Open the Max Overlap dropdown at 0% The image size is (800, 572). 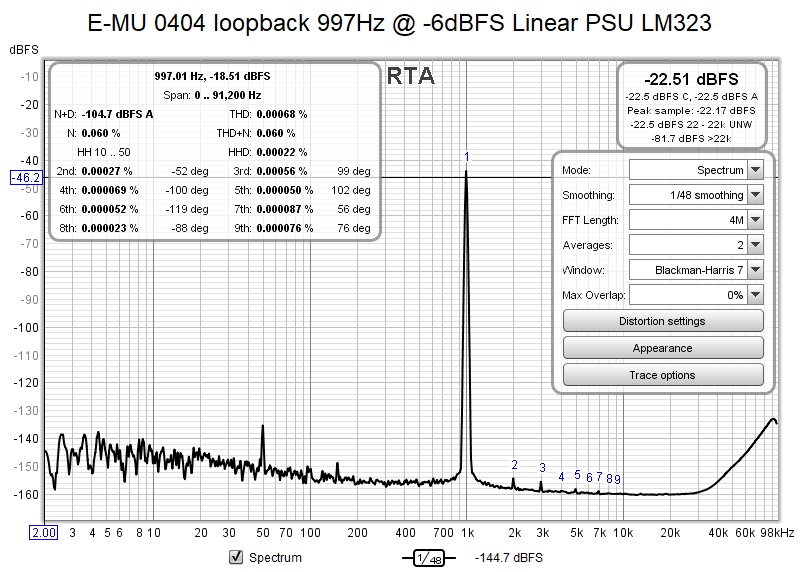(696, 295)
